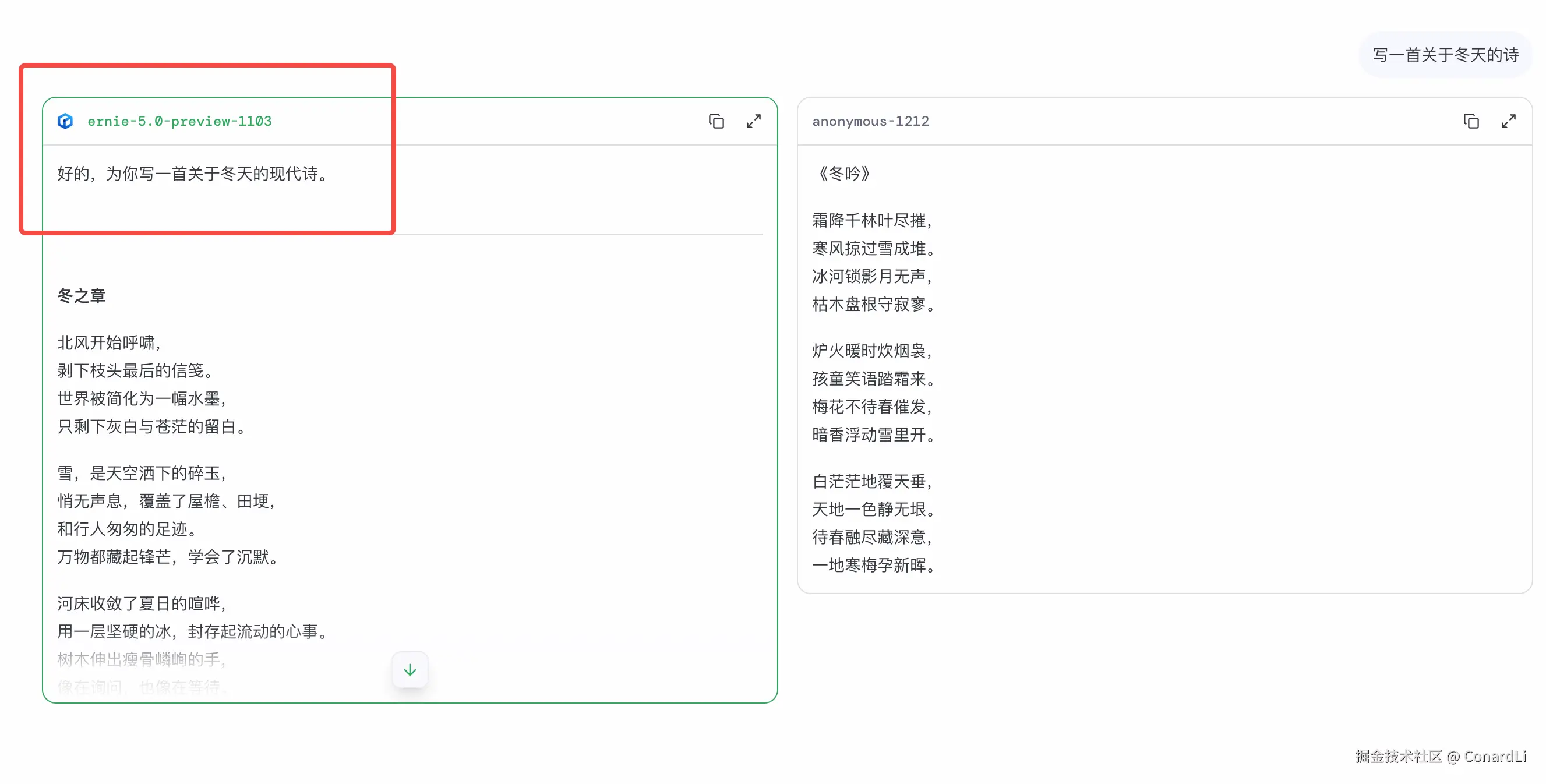This screenshot has height=784, width=1546.
Task: Copy the ernie-5.0-preview response
Action: 716,121
